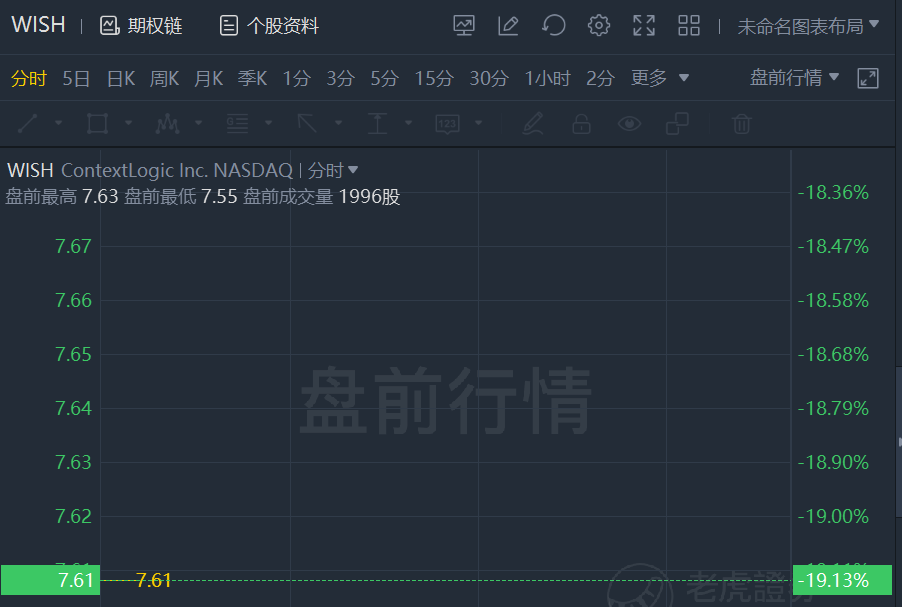
Task: Select the 1小时 interval
Action: tap(547, 78)
